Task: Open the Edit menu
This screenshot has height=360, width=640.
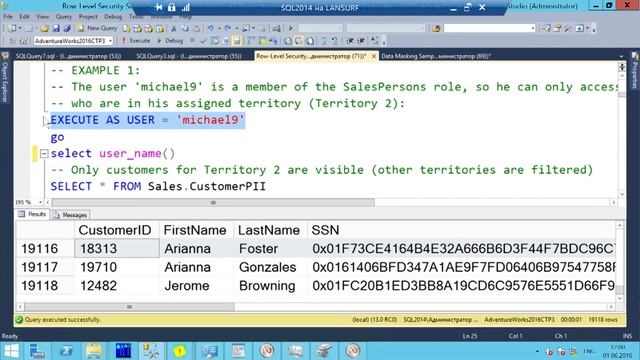Action: (x=24, y=17)
